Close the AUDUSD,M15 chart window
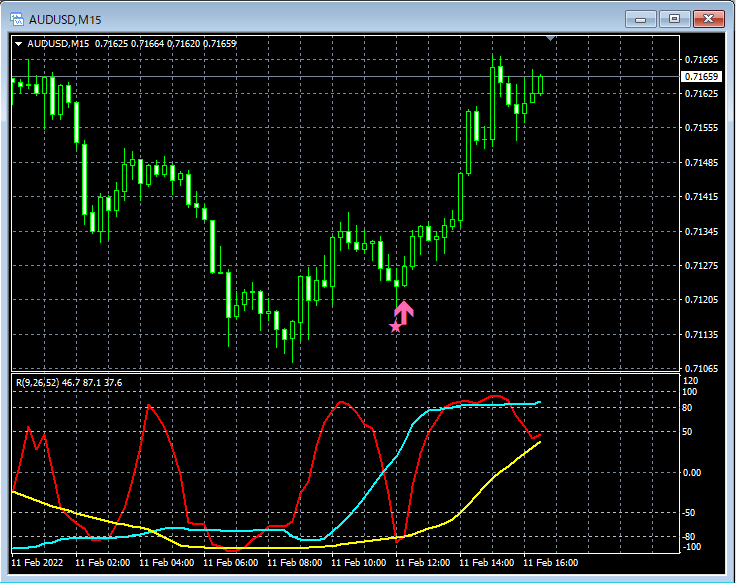Viewport: 737px width, 583px height. pos(709,19)
